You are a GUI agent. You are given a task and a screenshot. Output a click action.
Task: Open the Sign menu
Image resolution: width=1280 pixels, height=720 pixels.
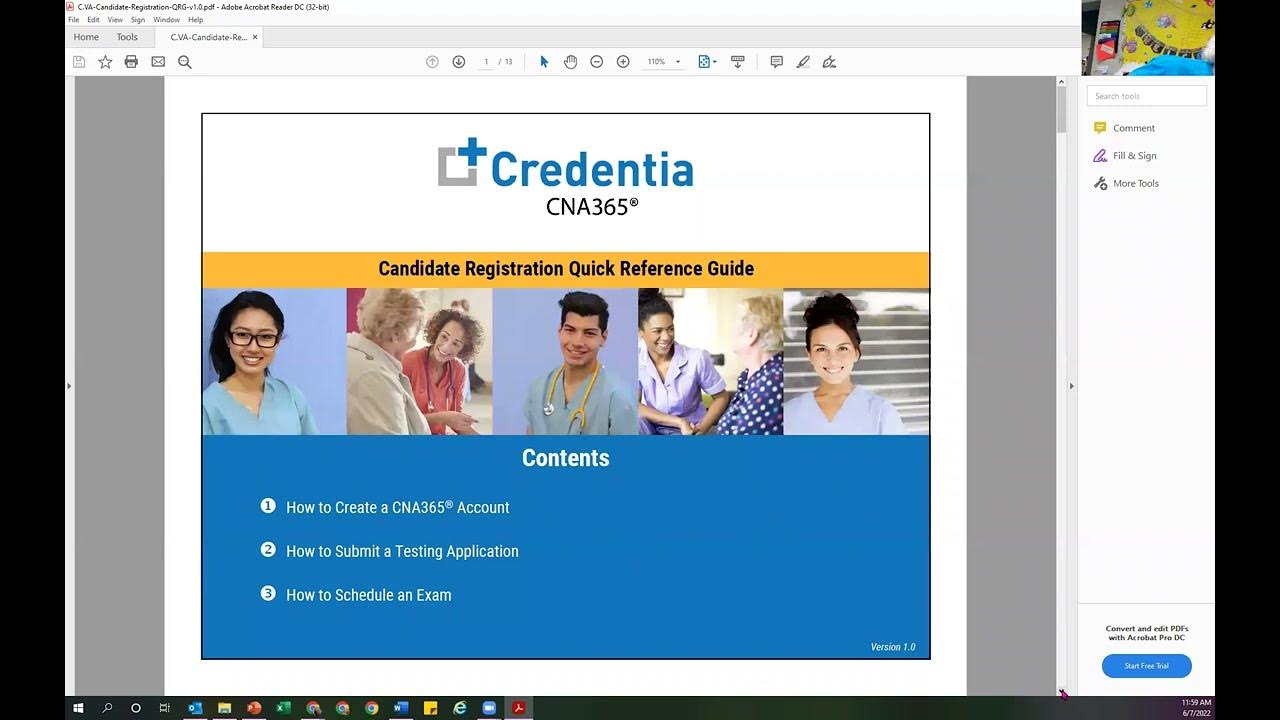click(138, 20)
